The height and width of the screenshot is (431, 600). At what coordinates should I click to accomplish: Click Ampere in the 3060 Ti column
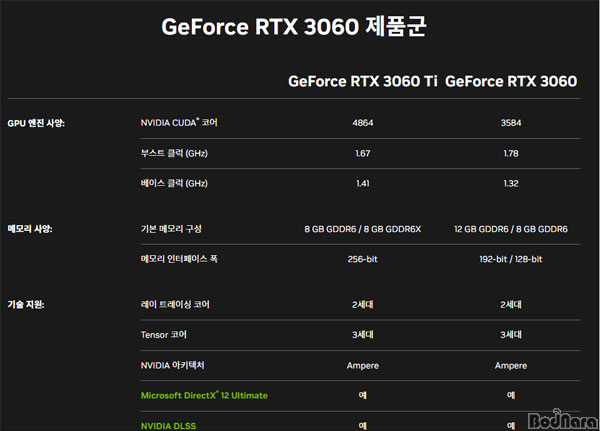point(363,366)
